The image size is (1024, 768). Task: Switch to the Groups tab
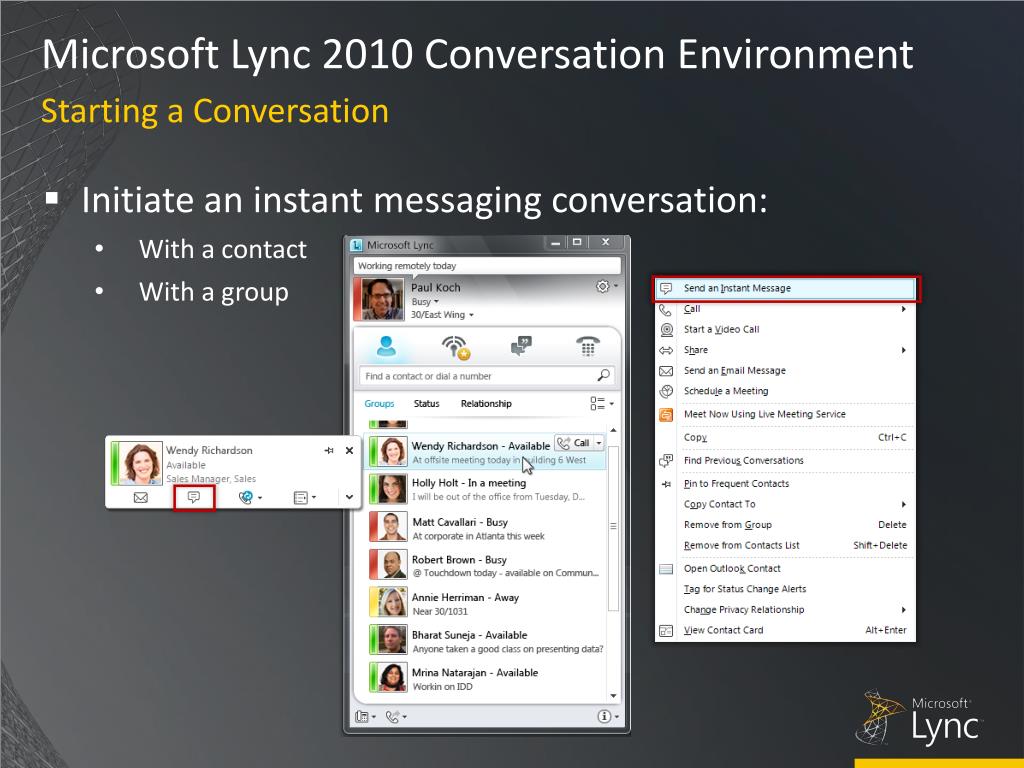[379, 404]
